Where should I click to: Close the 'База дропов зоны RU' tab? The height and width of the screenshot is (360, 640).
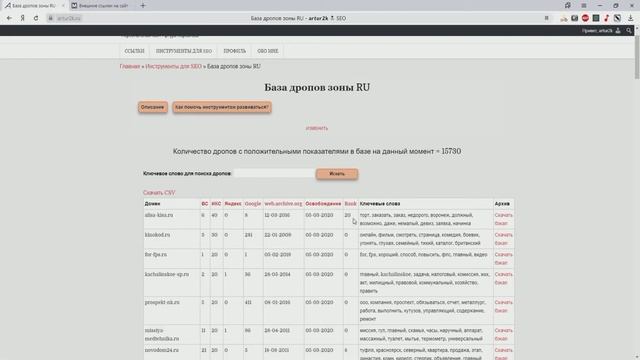tap(63, 6)
